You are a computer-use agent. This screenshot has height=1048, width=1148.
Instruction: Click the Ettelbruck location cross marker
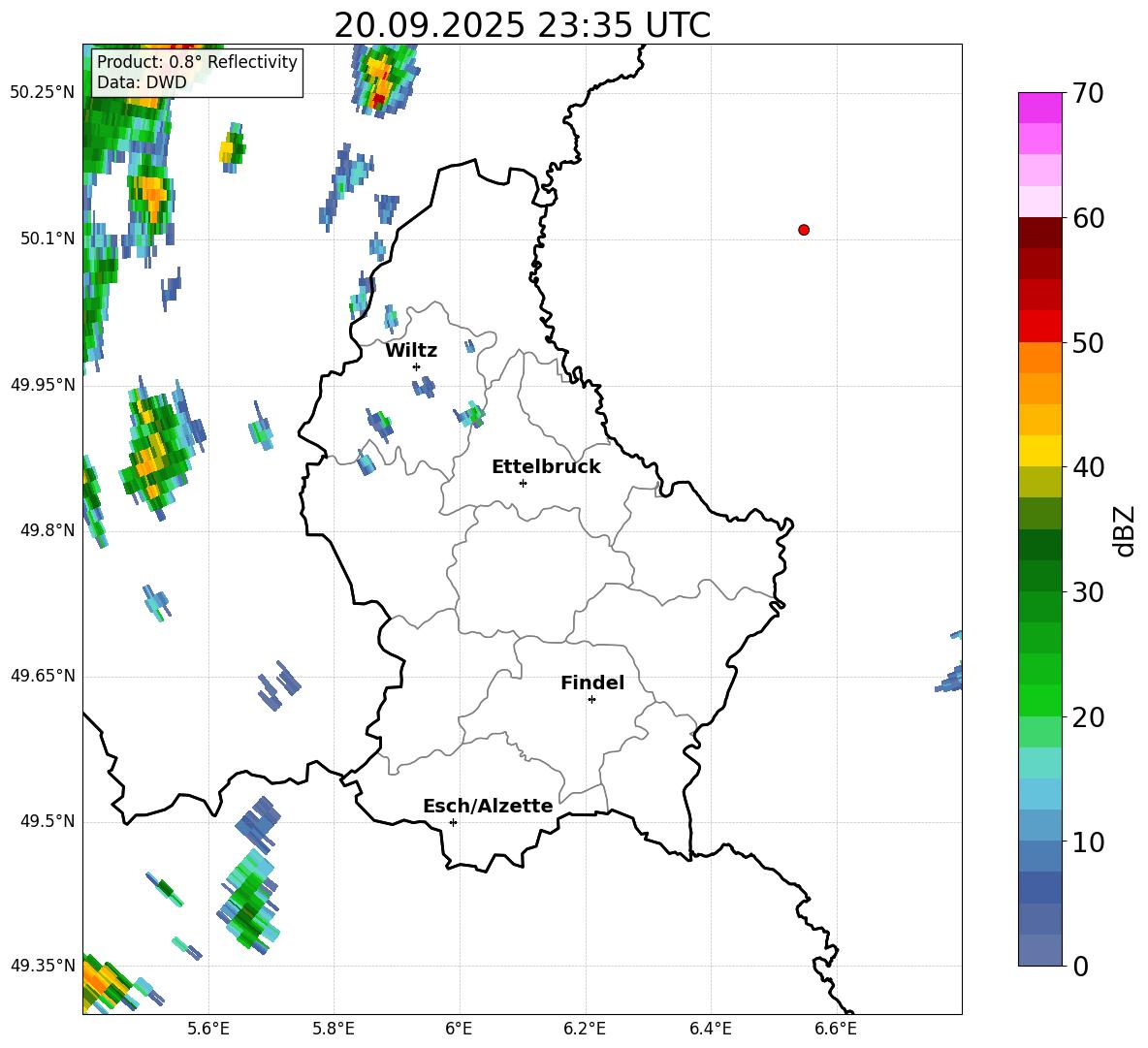pyautogui.click(x=523, y=483)
